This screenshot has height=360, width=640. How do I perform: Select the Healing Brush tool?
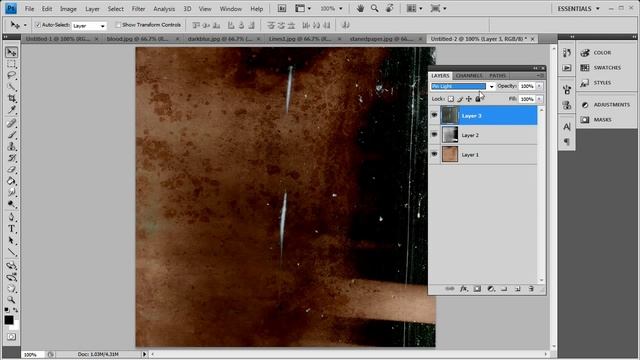(11, 123)
